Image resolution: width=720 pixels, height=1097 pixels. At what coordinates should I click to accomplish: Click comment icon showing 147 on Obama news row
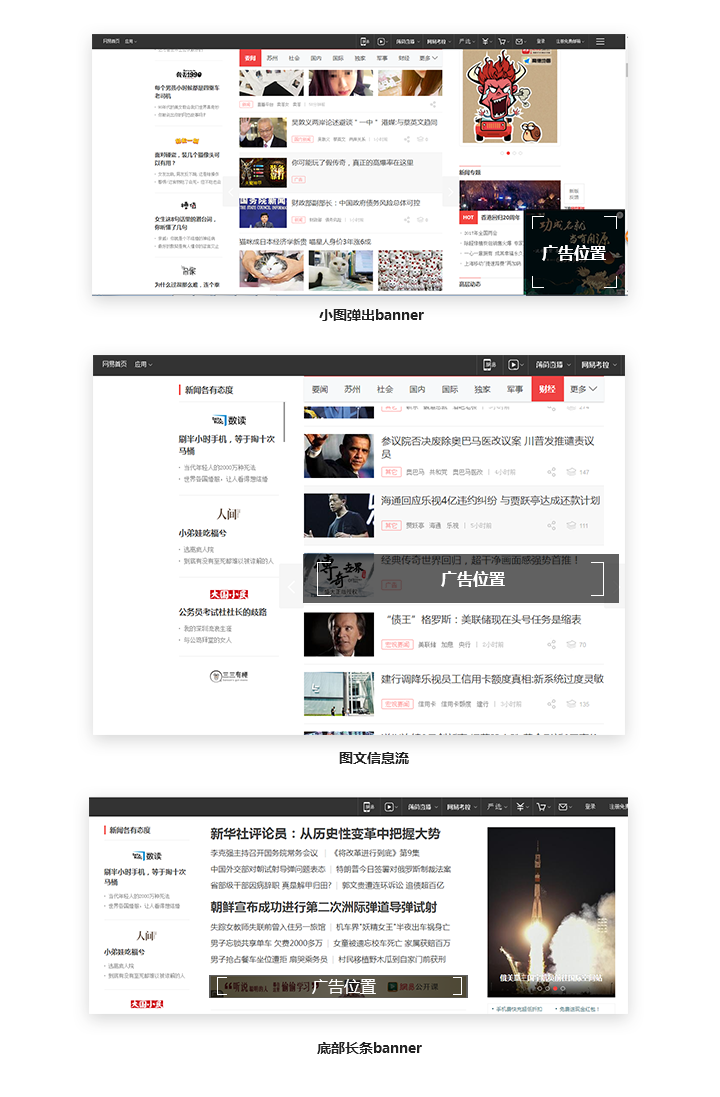point(571,472)
